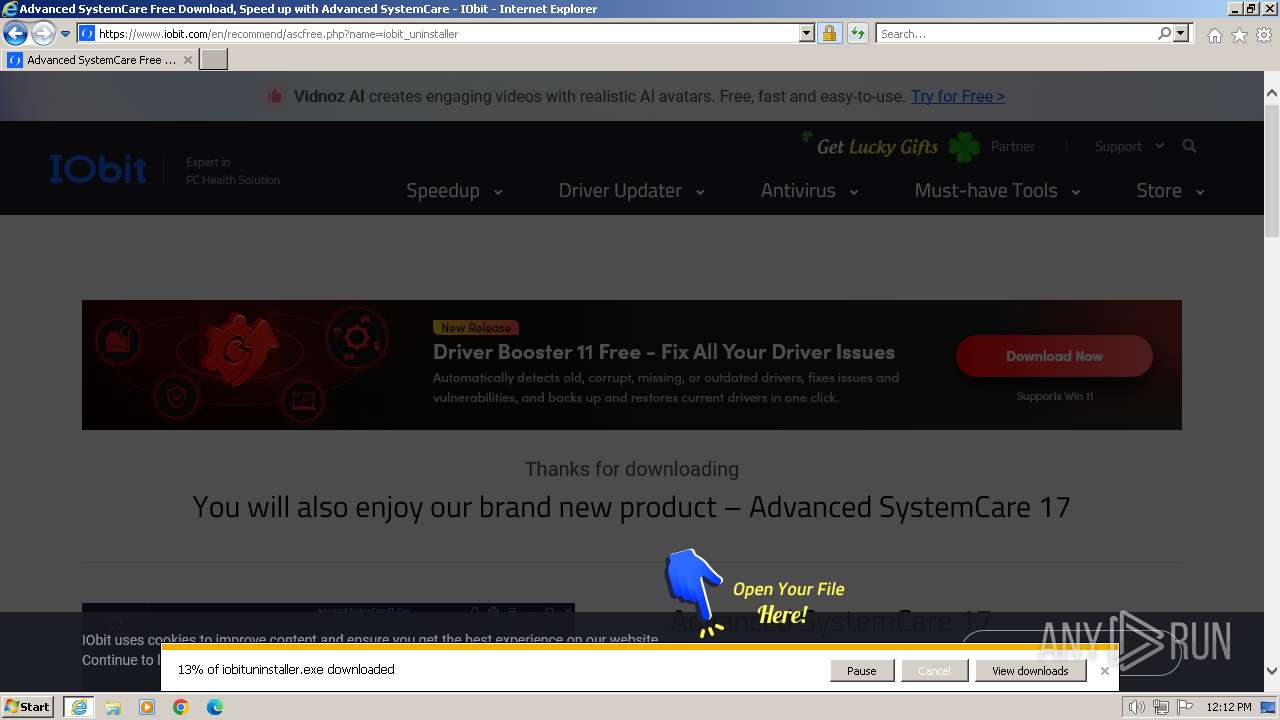The width and height of the screenshot is (1280, 720).
Task: Open Windows Media Player from the taskbar
Action: pyautogui.click(x=147, y=707)
